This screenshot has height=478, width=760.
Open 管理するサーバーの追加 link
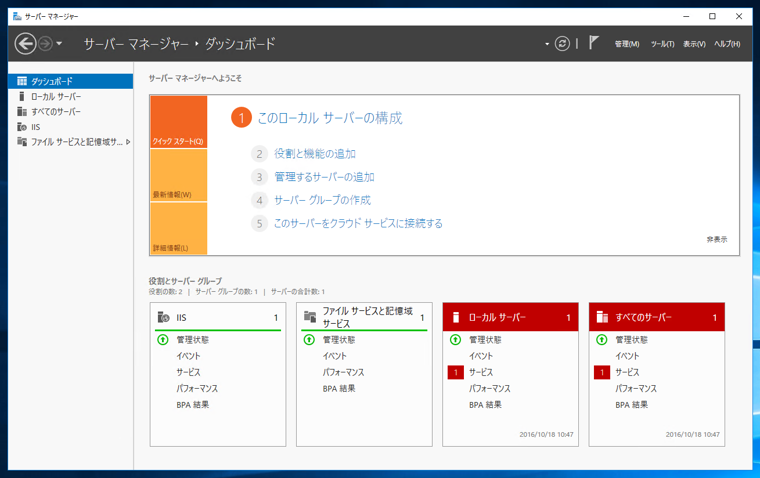[x=324, y=177]
